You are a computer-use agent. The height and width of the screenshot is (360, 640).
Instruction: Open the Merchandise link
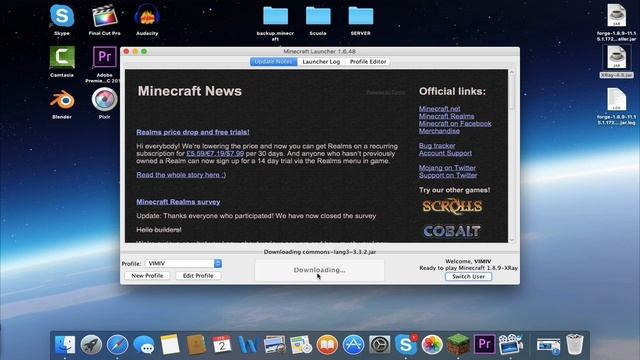(x=439, y=131)
